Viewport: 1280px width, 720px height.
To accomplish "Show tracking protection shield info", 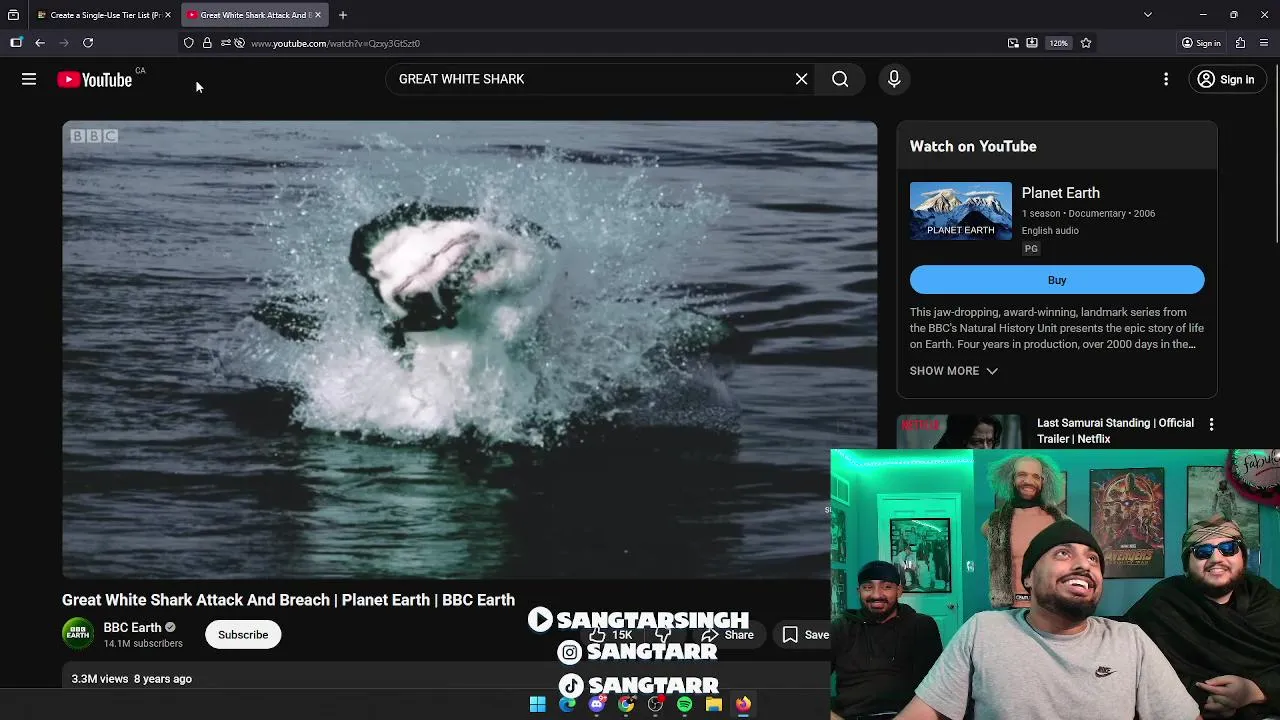I will pos(188,43).
